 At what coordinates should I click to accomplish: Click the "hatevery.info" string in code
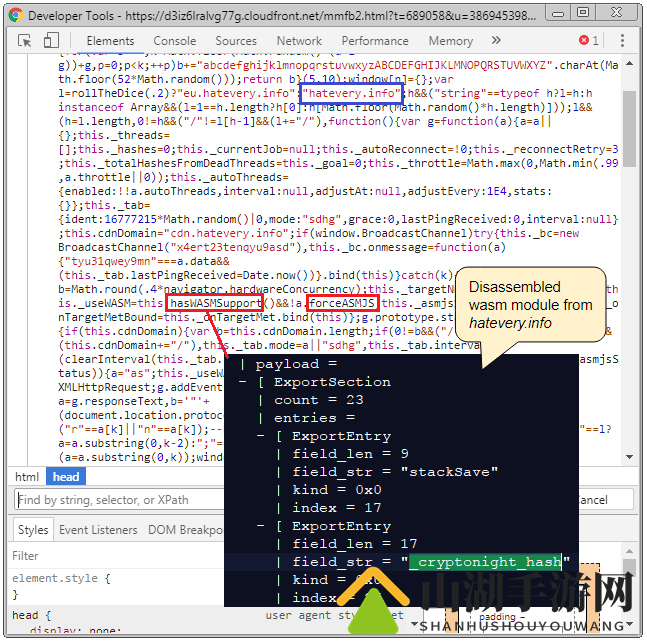(x=351, y=93)
